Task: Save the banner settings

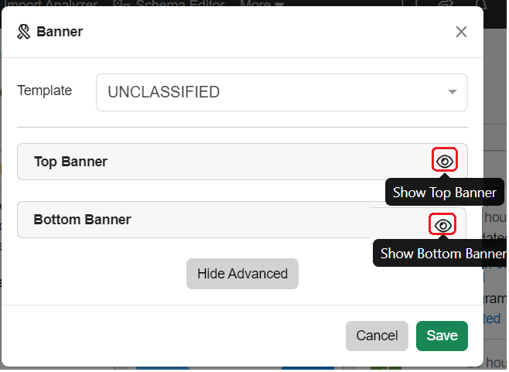Action: point(442,336)
